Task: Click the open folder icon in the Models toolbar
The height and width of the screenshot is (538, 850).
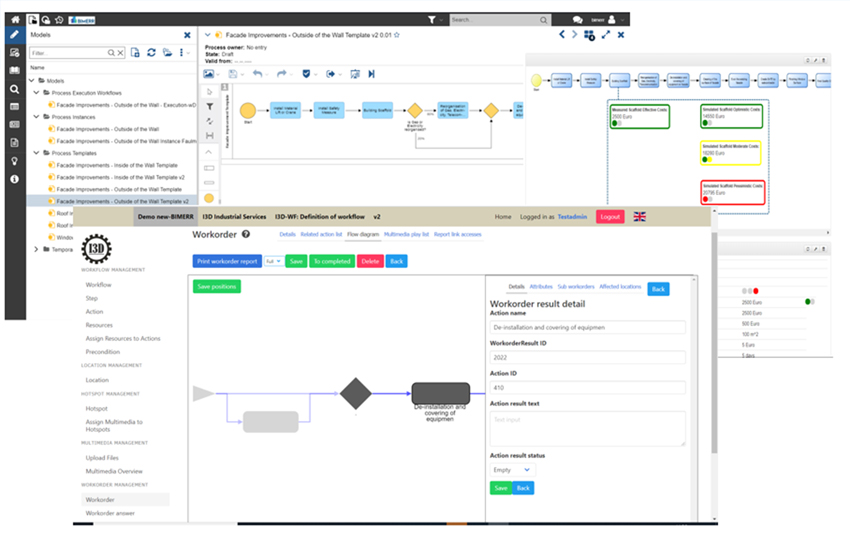Action: pos(168,53)
